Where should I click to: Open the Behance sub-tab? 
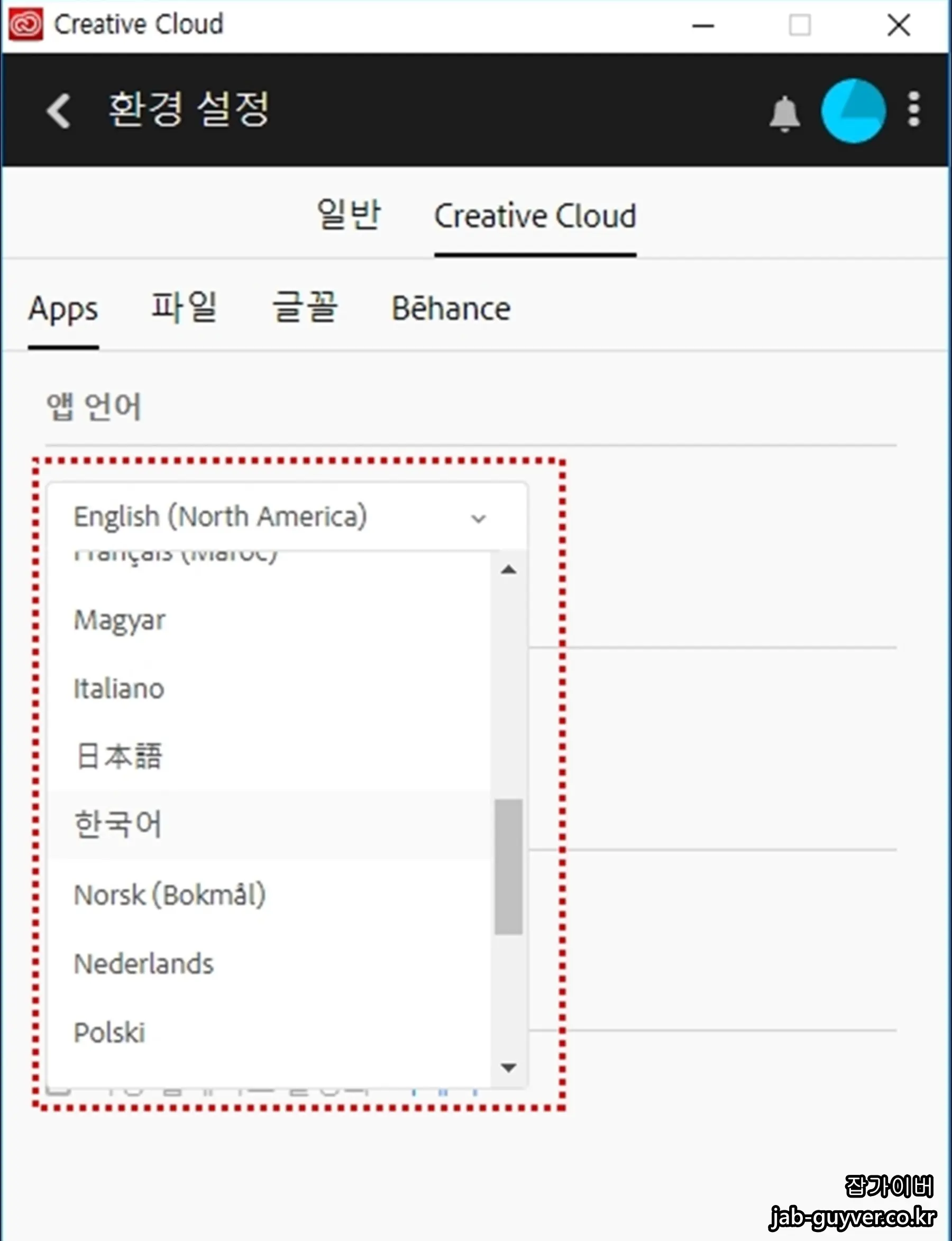(x=451, y=308)
